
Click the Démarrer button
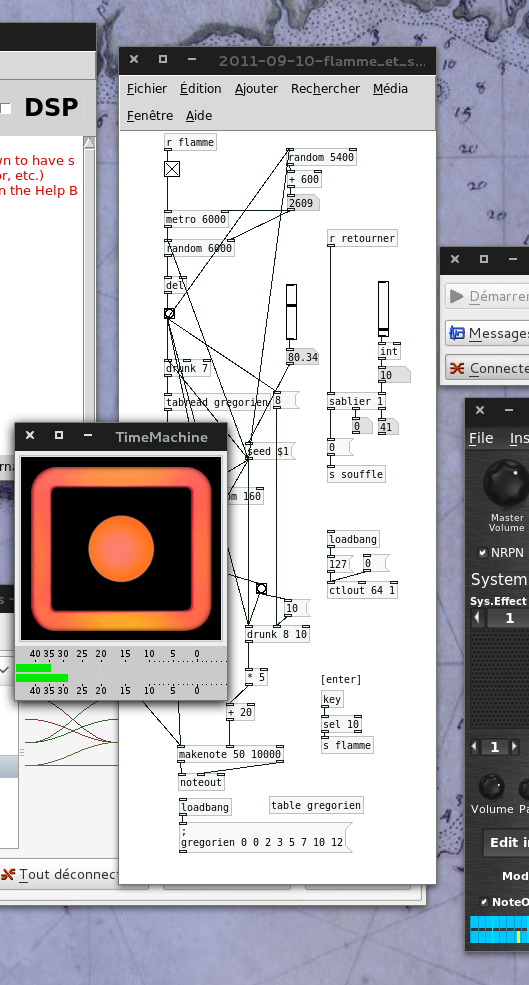click(488, 296)
